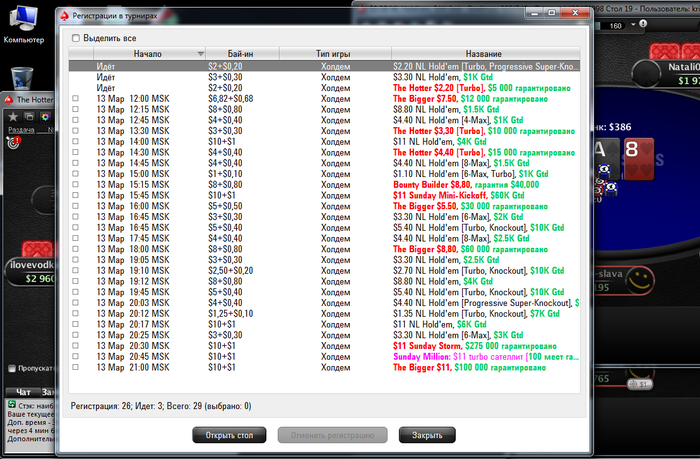This screenshot has width=700, height=459.
Task: Open the sort arrow on the Начало column
Action: [200, 54]
